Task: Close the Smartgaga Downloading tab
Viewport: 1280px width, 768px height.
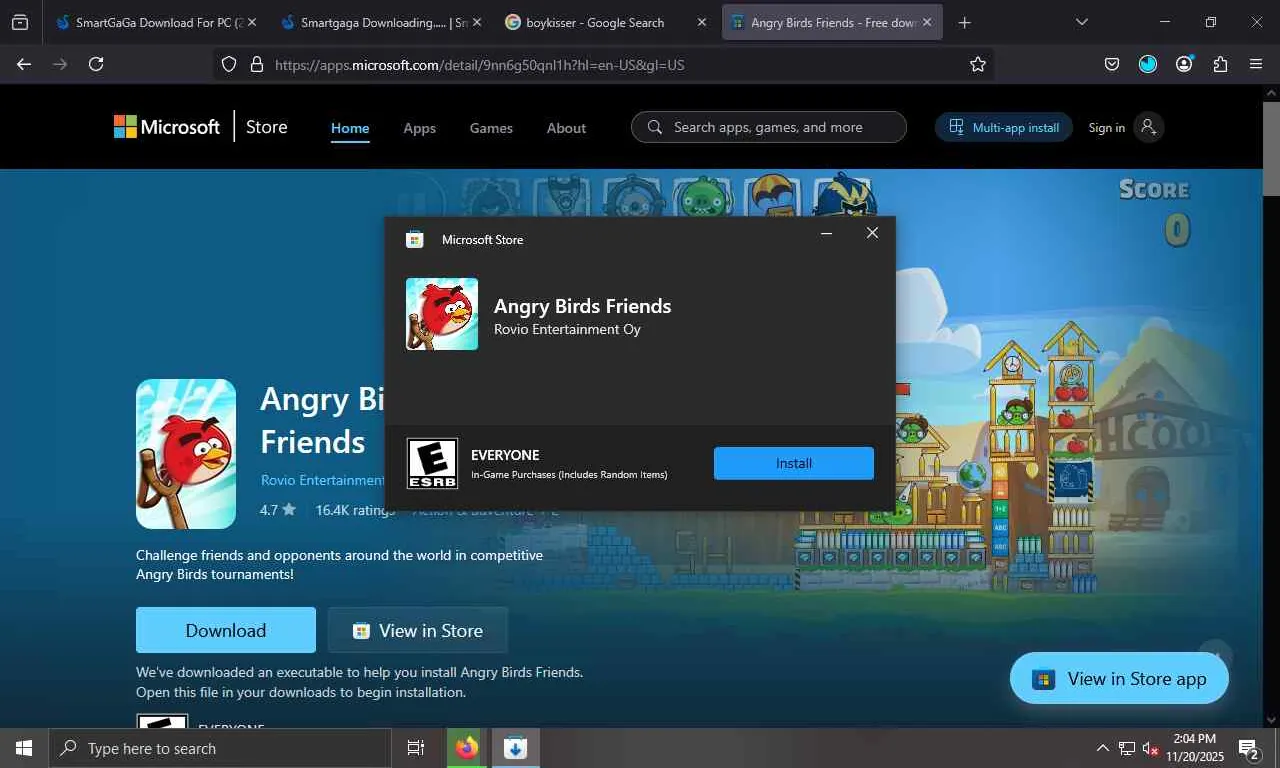Action: point(475,22)
